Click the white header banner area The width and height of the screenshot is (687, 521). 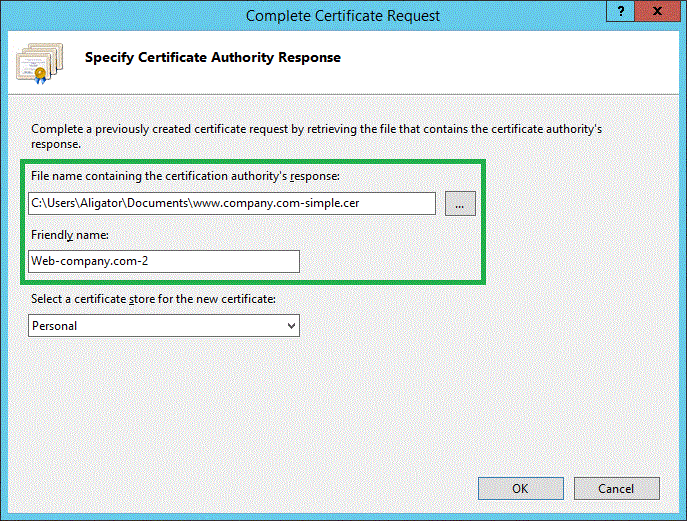[500, 62]
